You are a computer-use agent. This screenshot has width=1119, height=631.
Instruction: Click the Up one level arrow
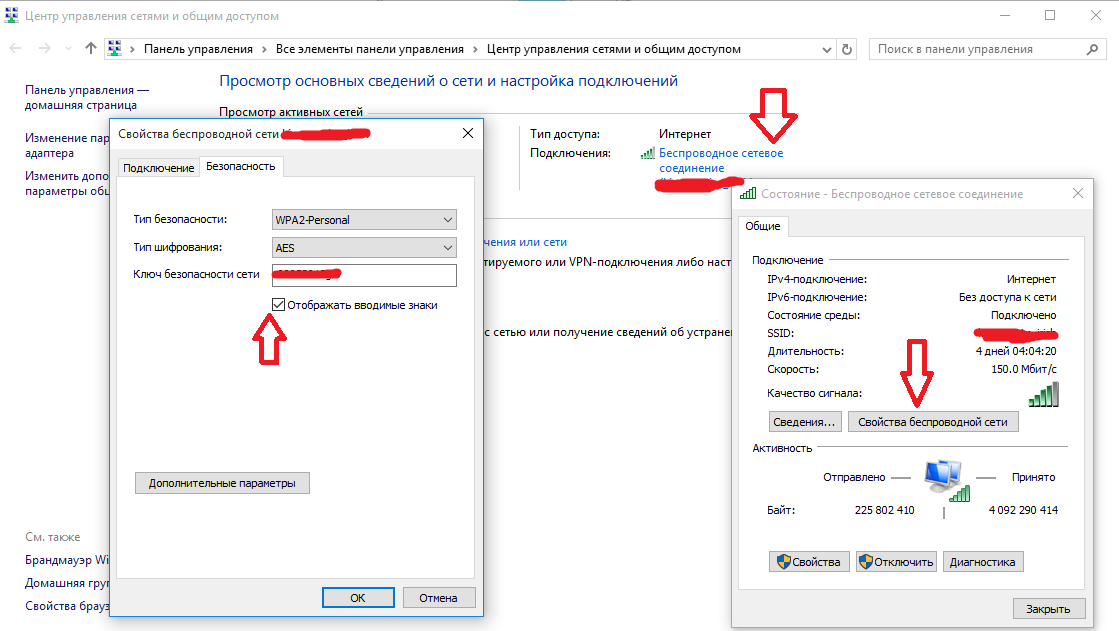(x=91, y=48)
